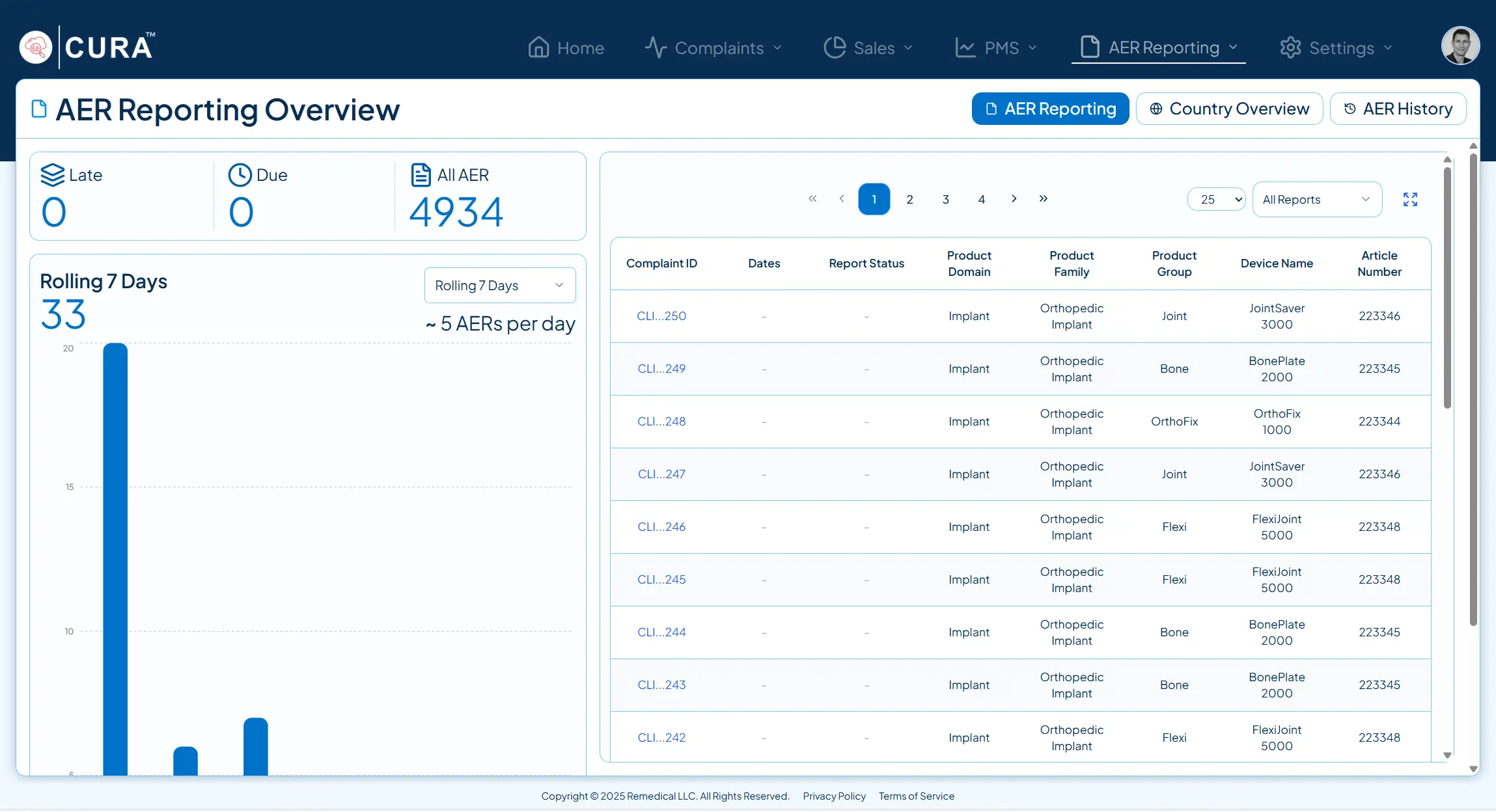Go to next page arrow

(x=1014, y=198)
